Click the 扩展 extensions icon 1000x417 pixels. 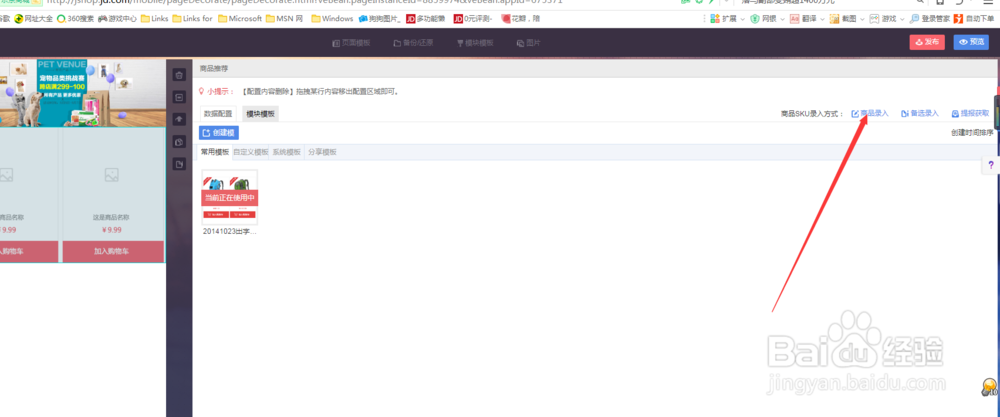[715, 18]
